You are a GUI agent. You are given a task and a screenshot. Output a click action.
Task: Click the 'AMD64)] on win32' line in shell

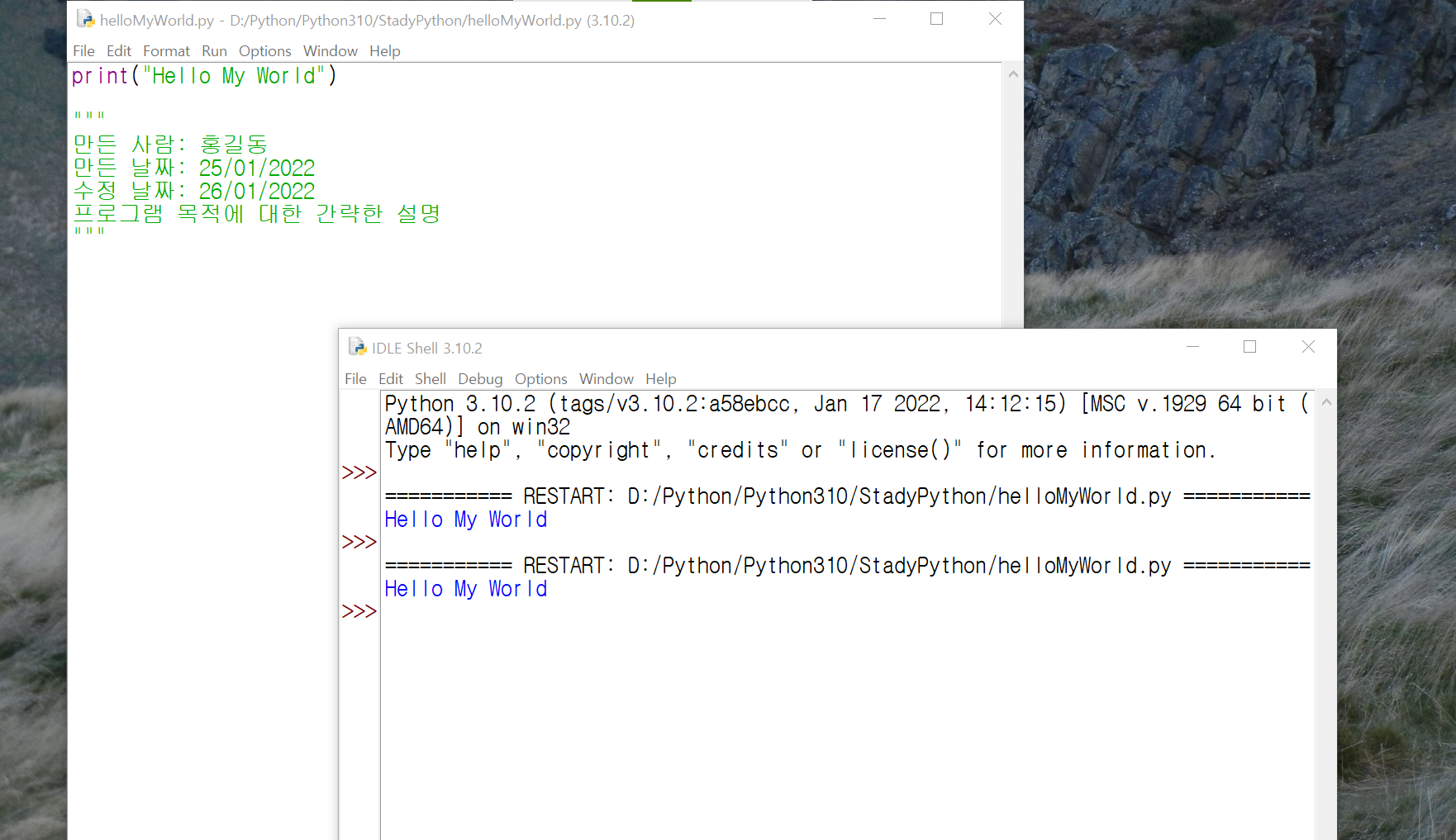tap(478, 427)
